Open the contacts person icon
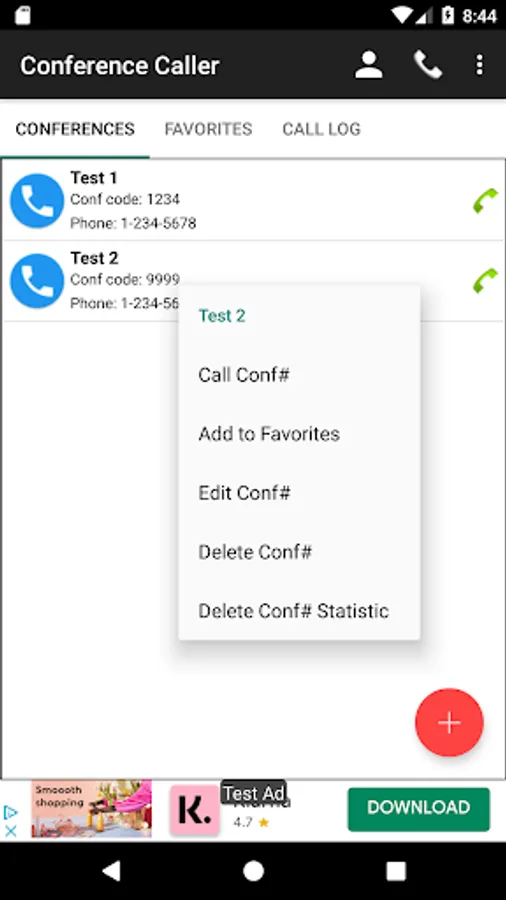 point(368,65)
